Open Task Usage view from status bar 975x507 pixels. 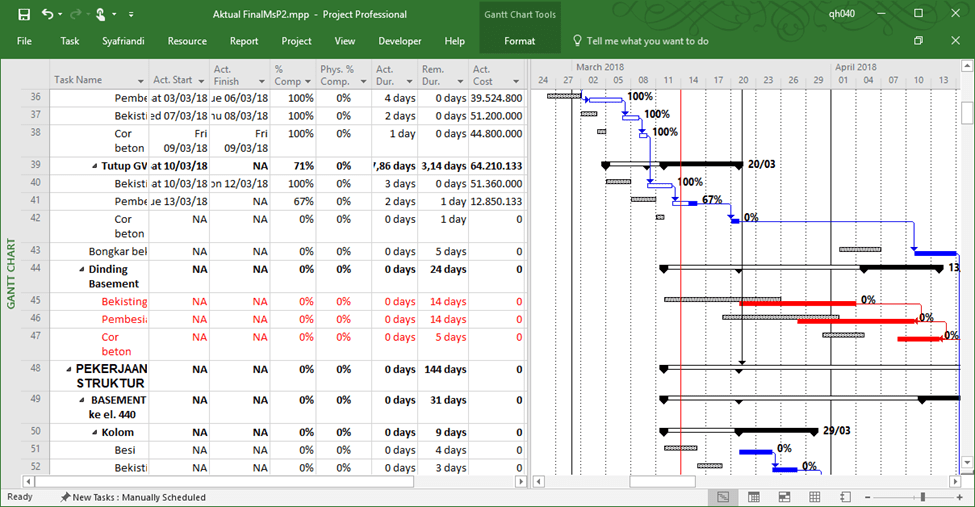point(754,497)
